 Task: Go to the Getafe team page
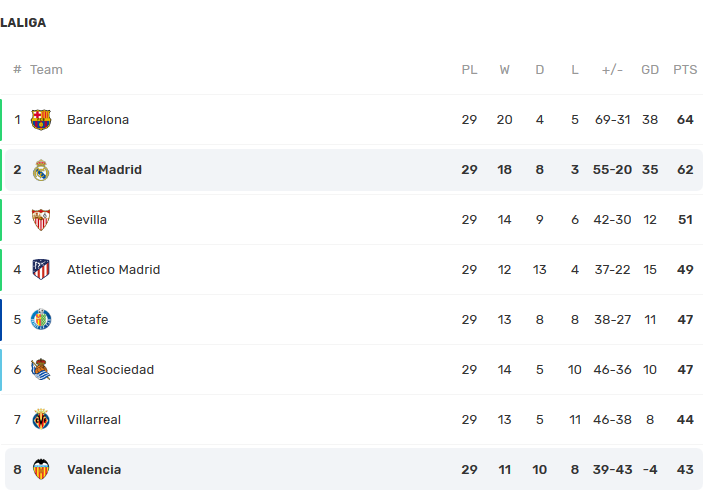tap(87, 320)
